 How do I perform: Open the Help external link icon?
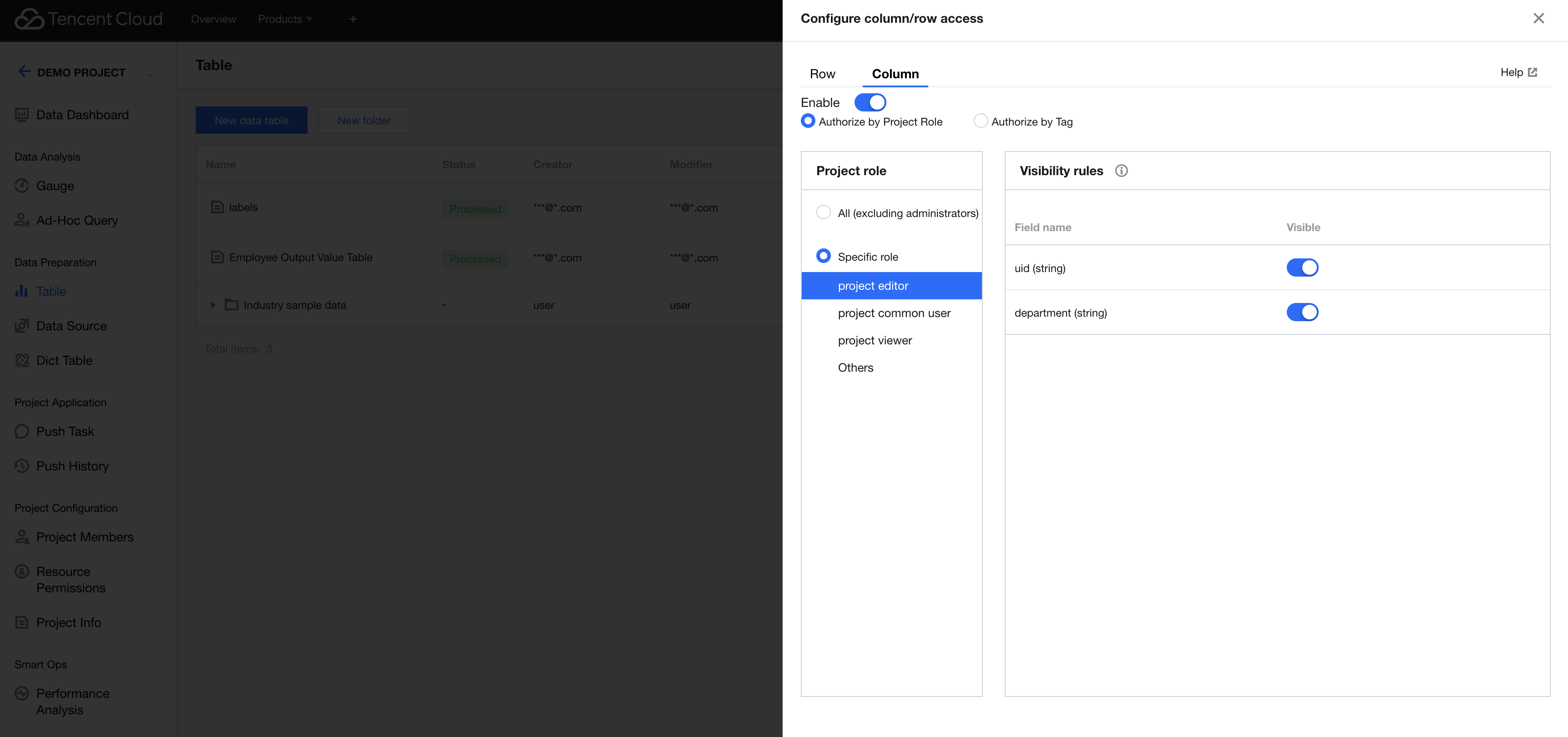click(1533, 72)
